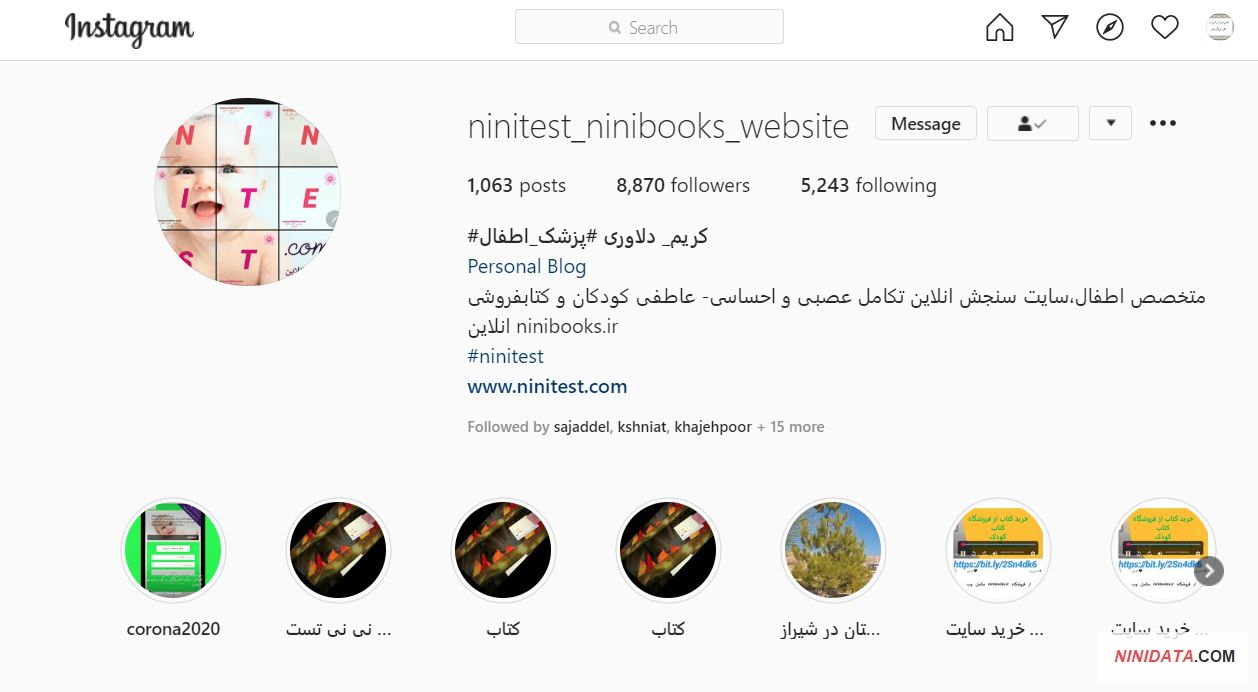
Task: Open the www.ninitest.com link
Action: (x=547, y=386)
